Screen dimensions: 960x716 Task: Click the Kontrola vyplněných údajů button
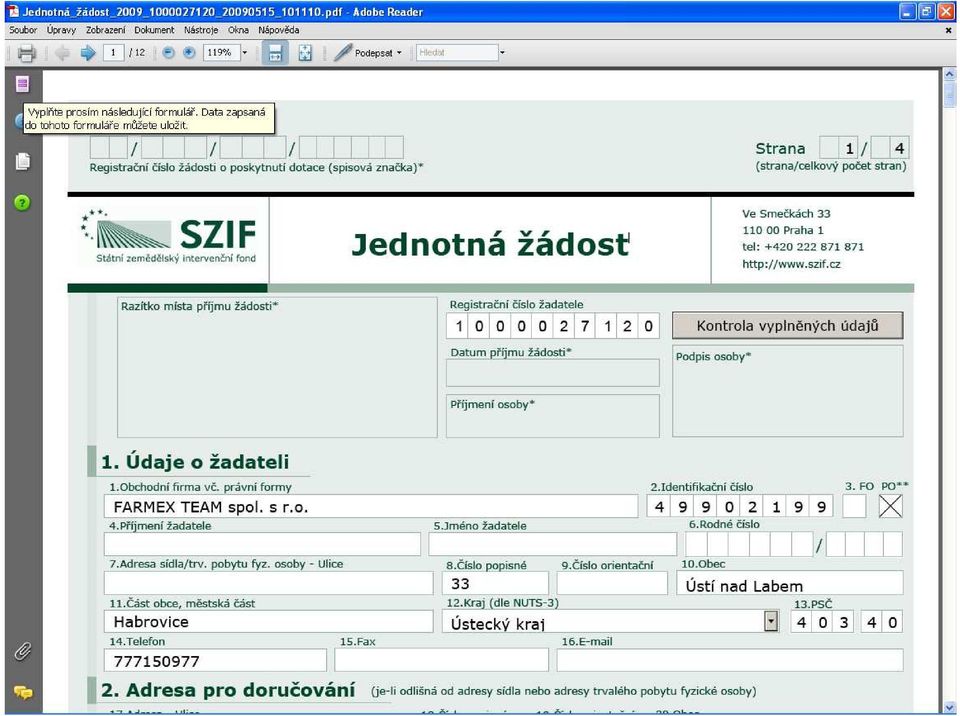pyautogui.click(x=787, y=326)
